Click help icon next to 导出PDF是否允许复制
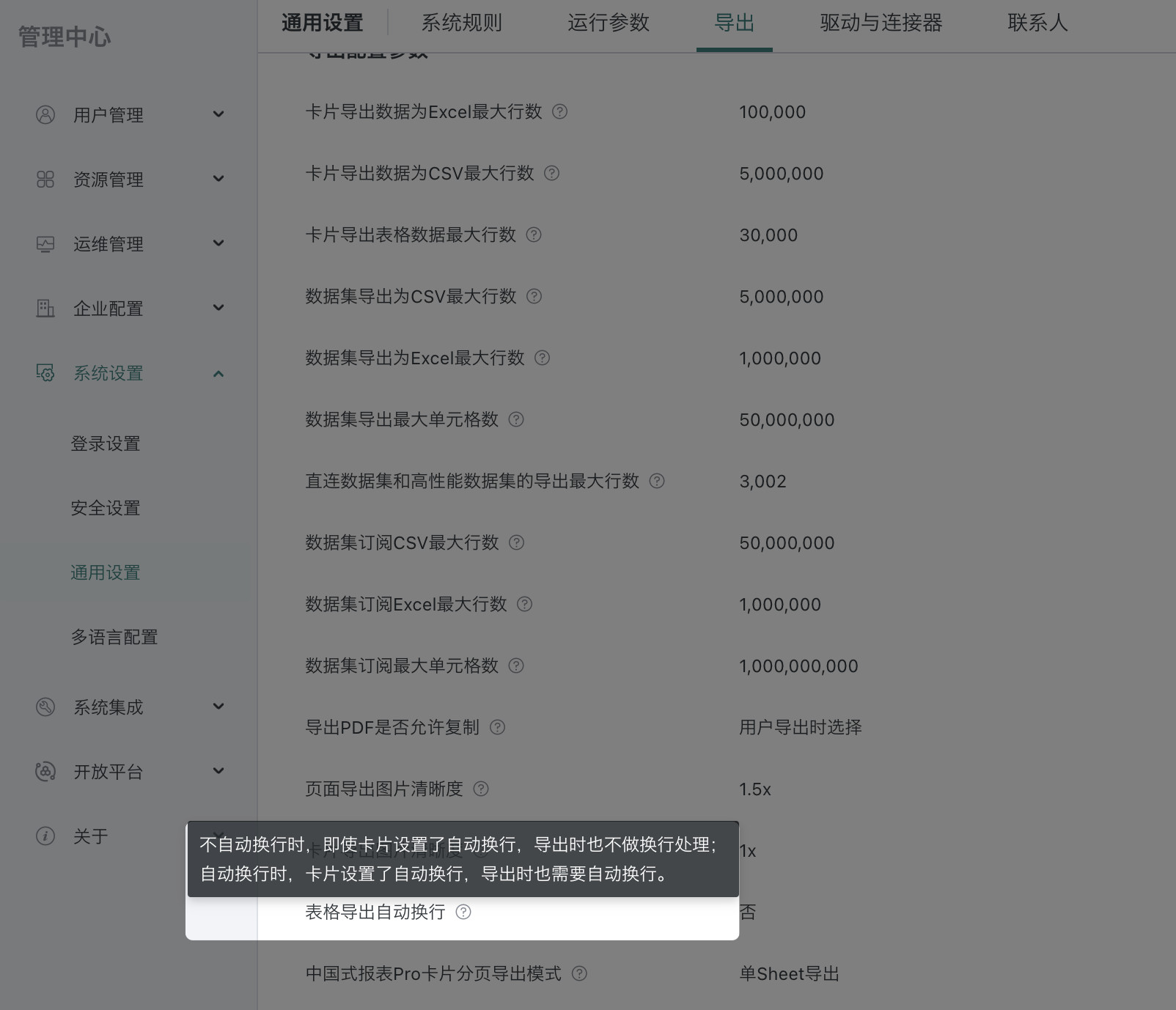The image size is (1176, 1010). (x=497, y=727)
